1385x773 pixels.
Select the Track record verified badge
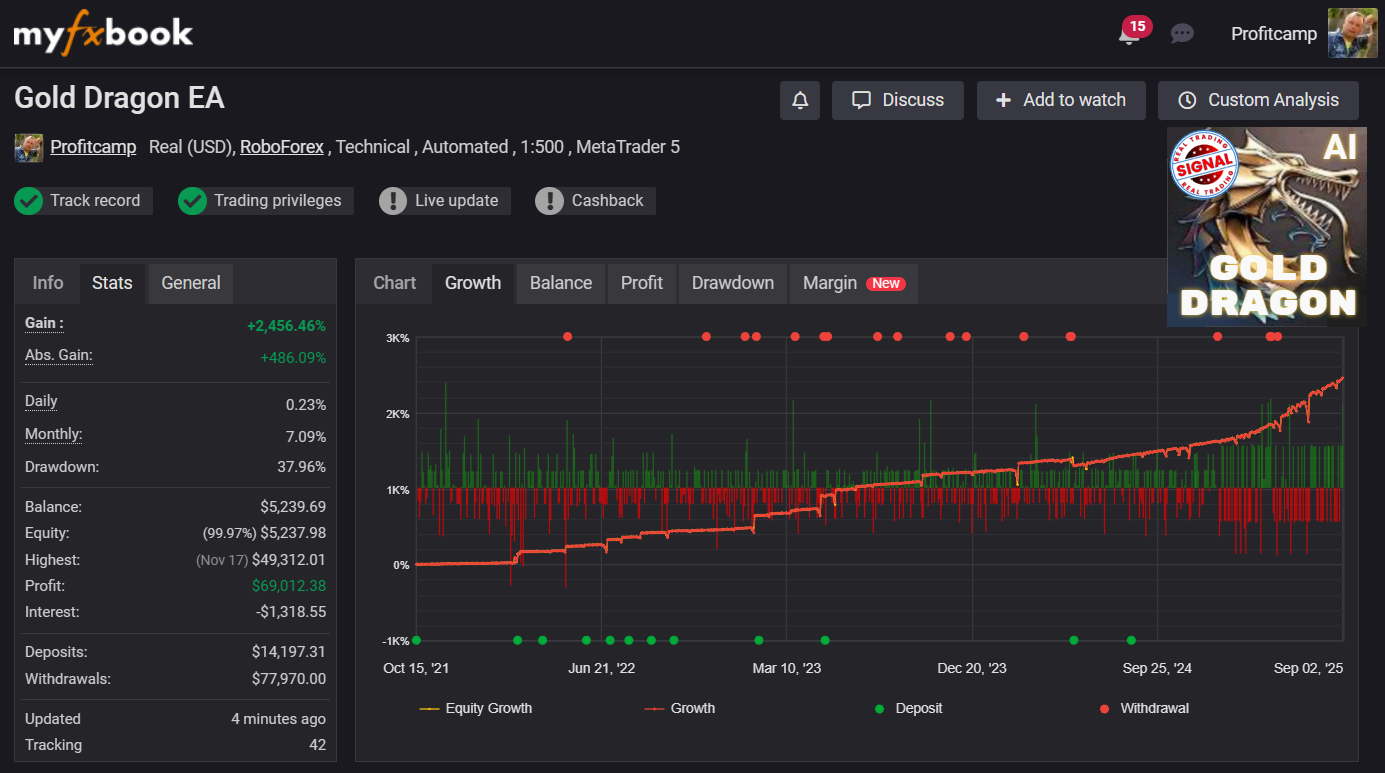(83, 200)
